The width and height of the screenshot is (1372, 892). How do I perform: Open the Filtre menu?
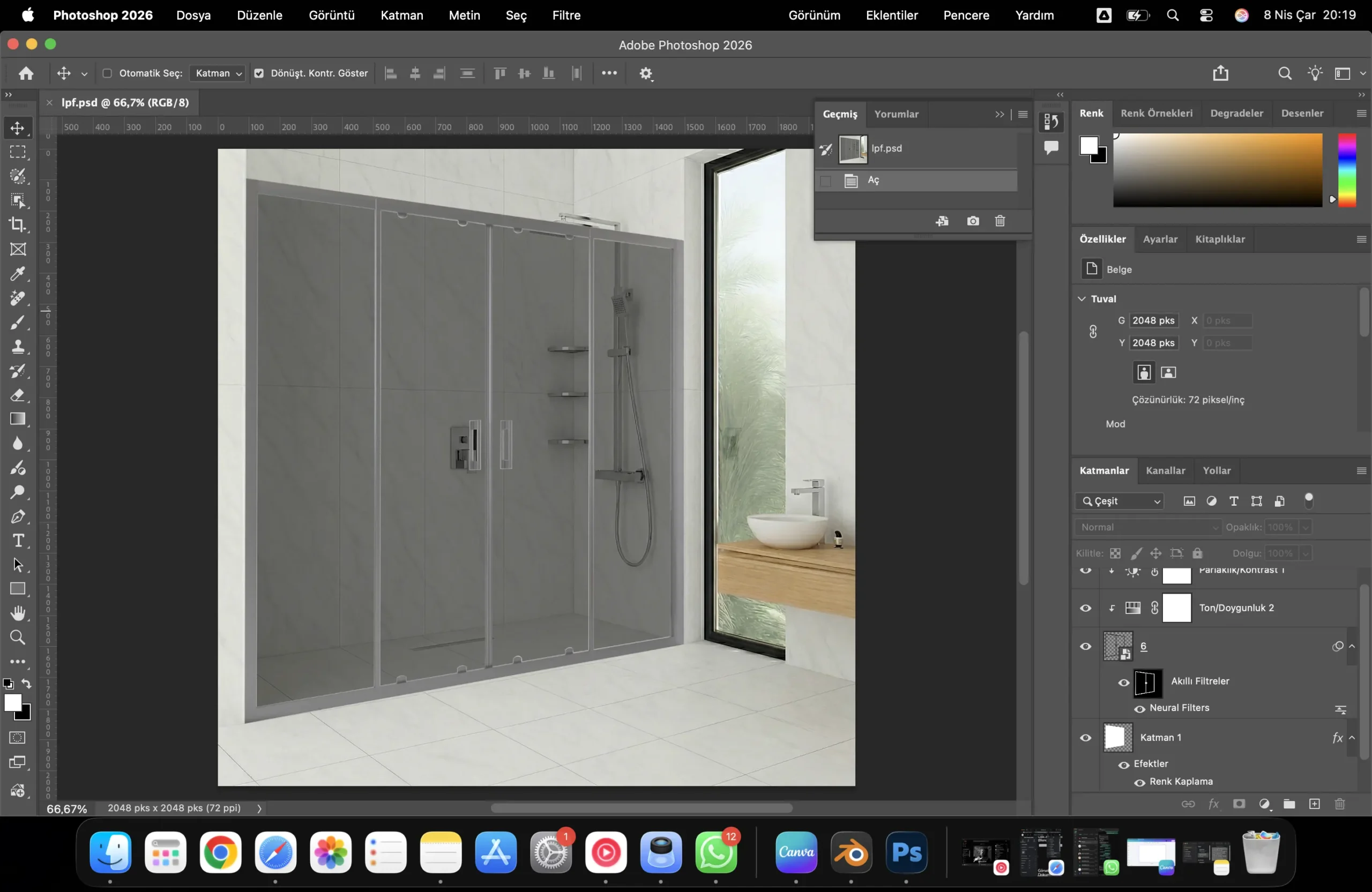click(x=565, y=16)
